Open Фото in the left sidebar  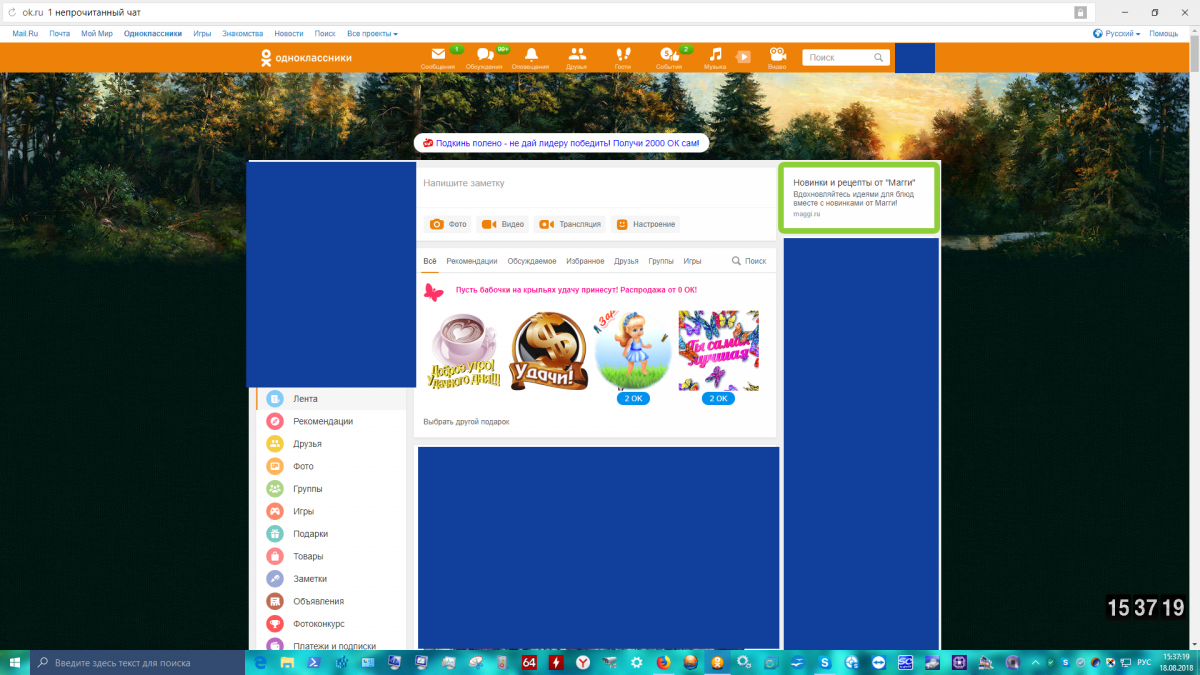pos(331,466)
